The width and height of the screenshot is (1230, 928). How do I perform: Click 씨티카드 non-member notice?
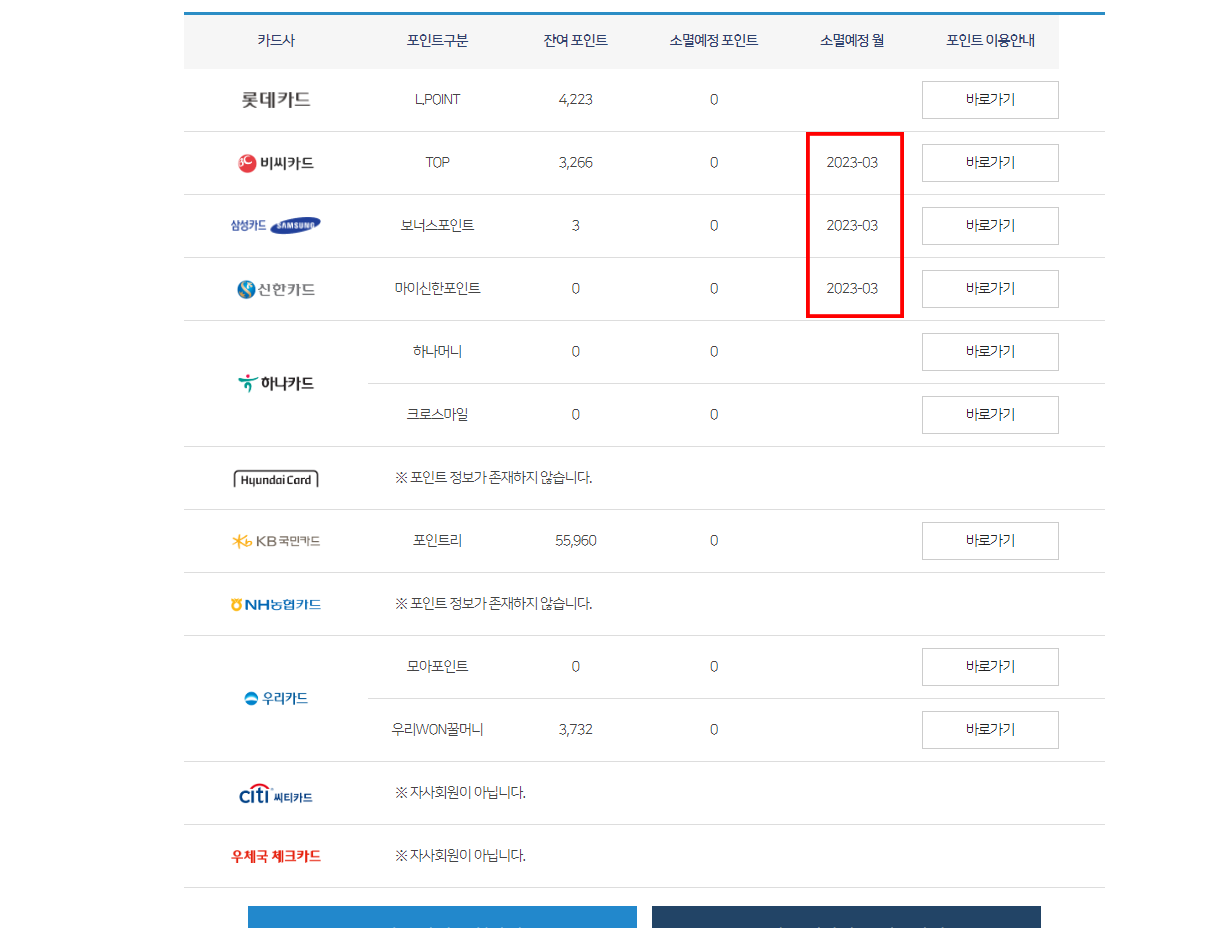point(460,793)
